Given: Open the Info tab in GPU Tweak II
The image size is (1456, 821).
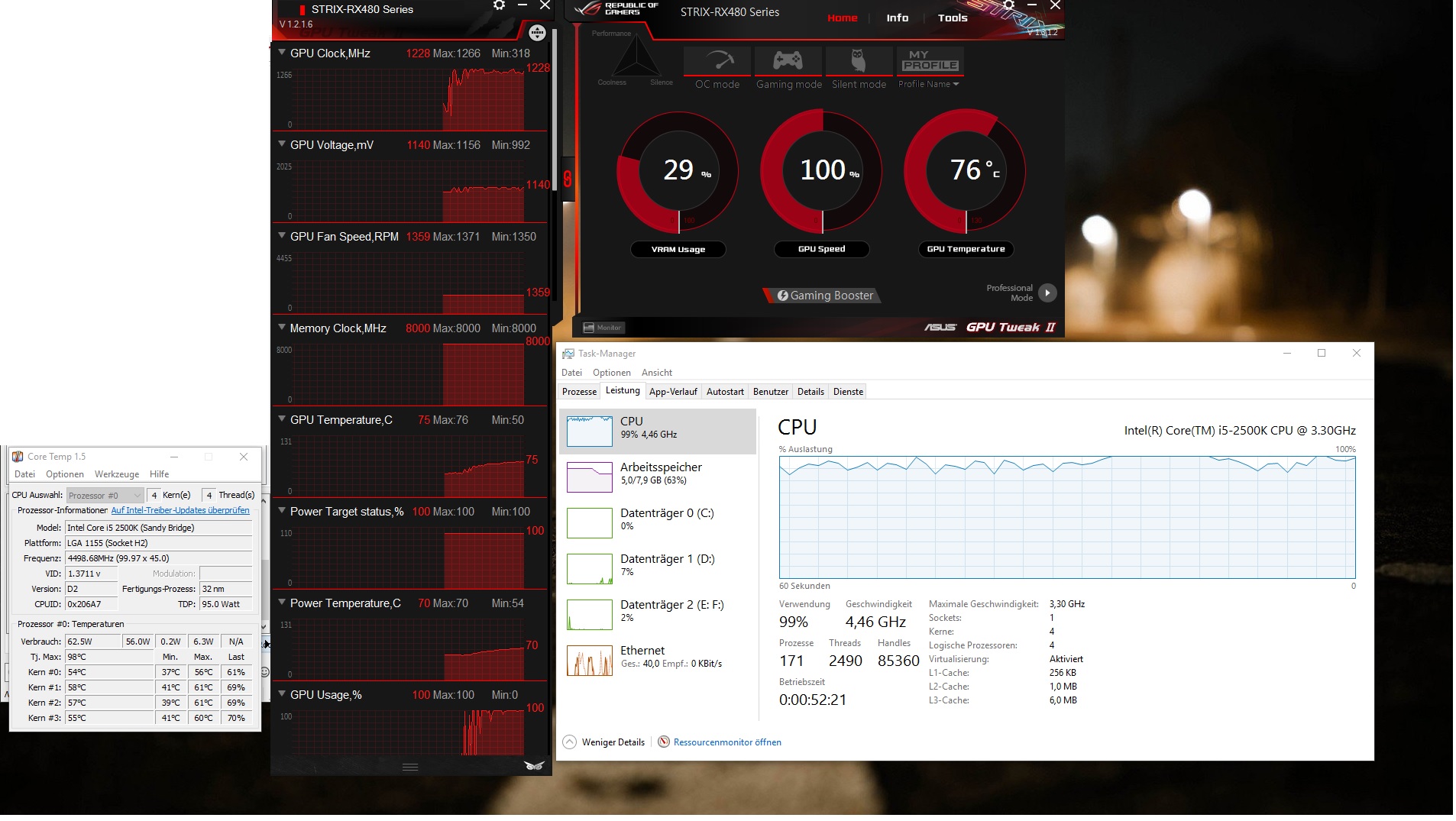Looking at the screenshot, I should pyautogui.click(x=898, y=18).
